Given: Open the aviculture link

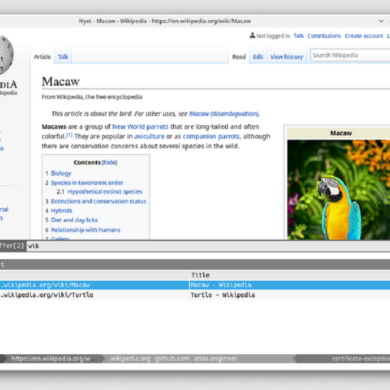Looking at the screenshot, I should [x=149, y=136].
